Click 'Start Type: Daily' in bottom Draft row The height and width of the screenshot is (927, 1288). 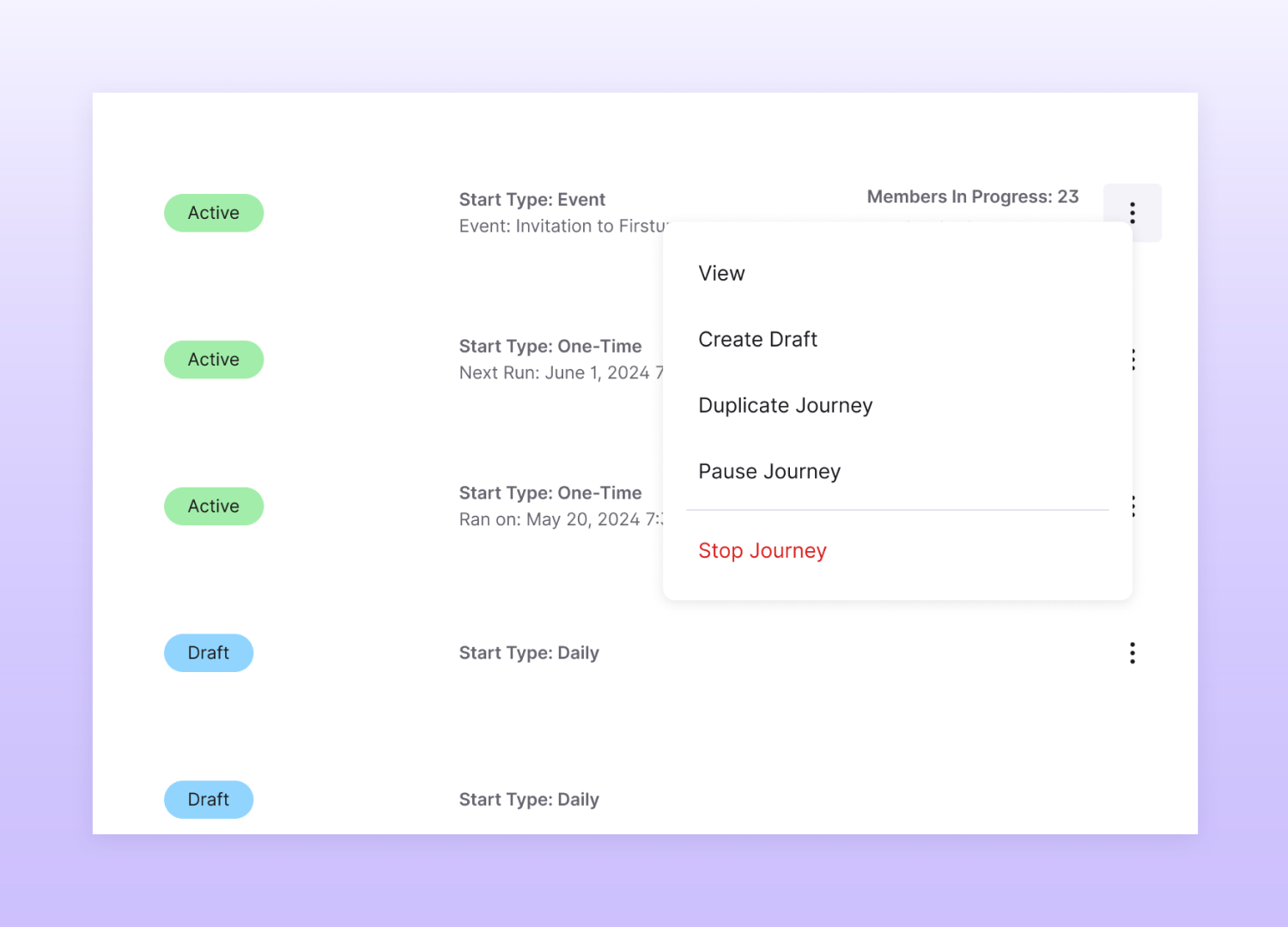pos(528,800)
